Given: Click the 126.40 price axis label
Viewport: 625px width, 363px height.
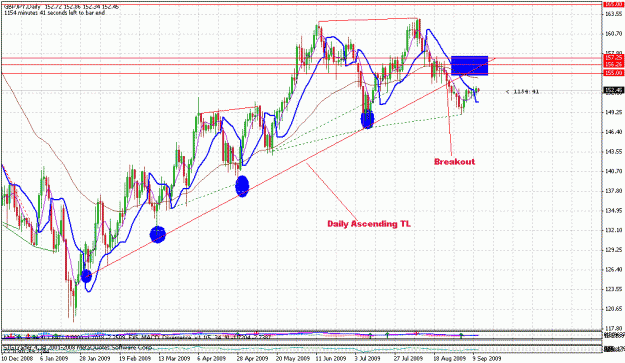Looking at the screenshot, I should coord(613,269).
